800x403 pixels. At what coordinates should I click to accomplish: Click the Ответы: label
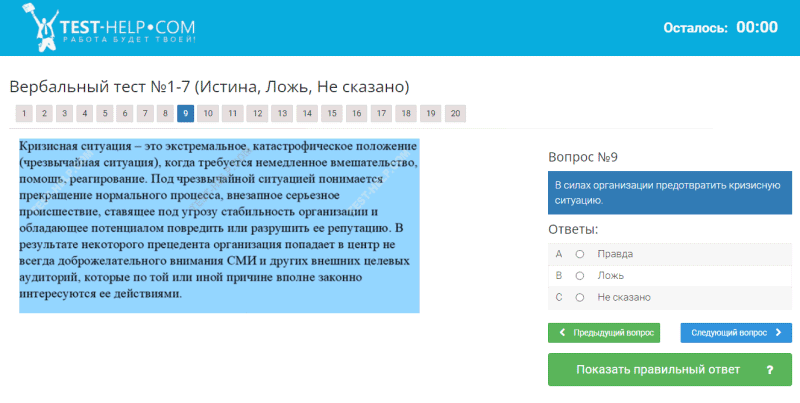573,230
